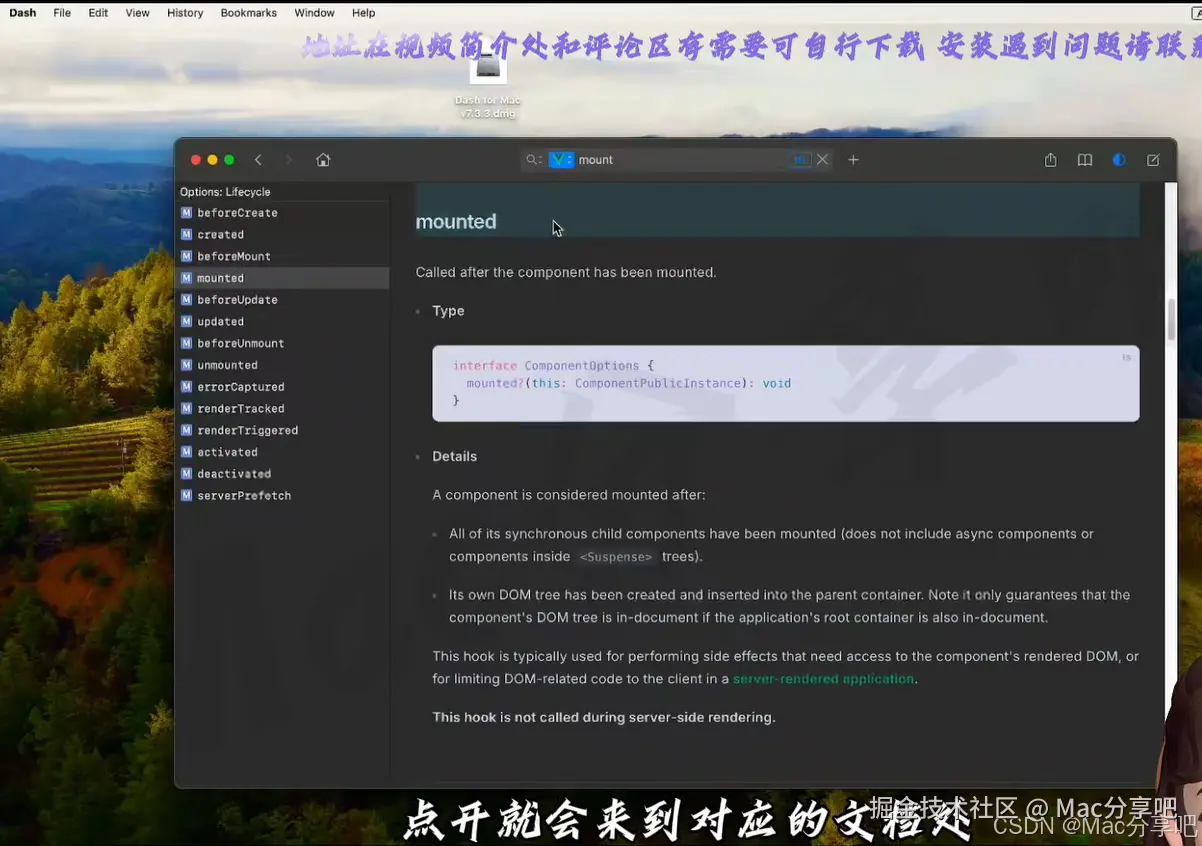Clear the search with the X icon
This screenshot has width=1202, height=846.
822,159
